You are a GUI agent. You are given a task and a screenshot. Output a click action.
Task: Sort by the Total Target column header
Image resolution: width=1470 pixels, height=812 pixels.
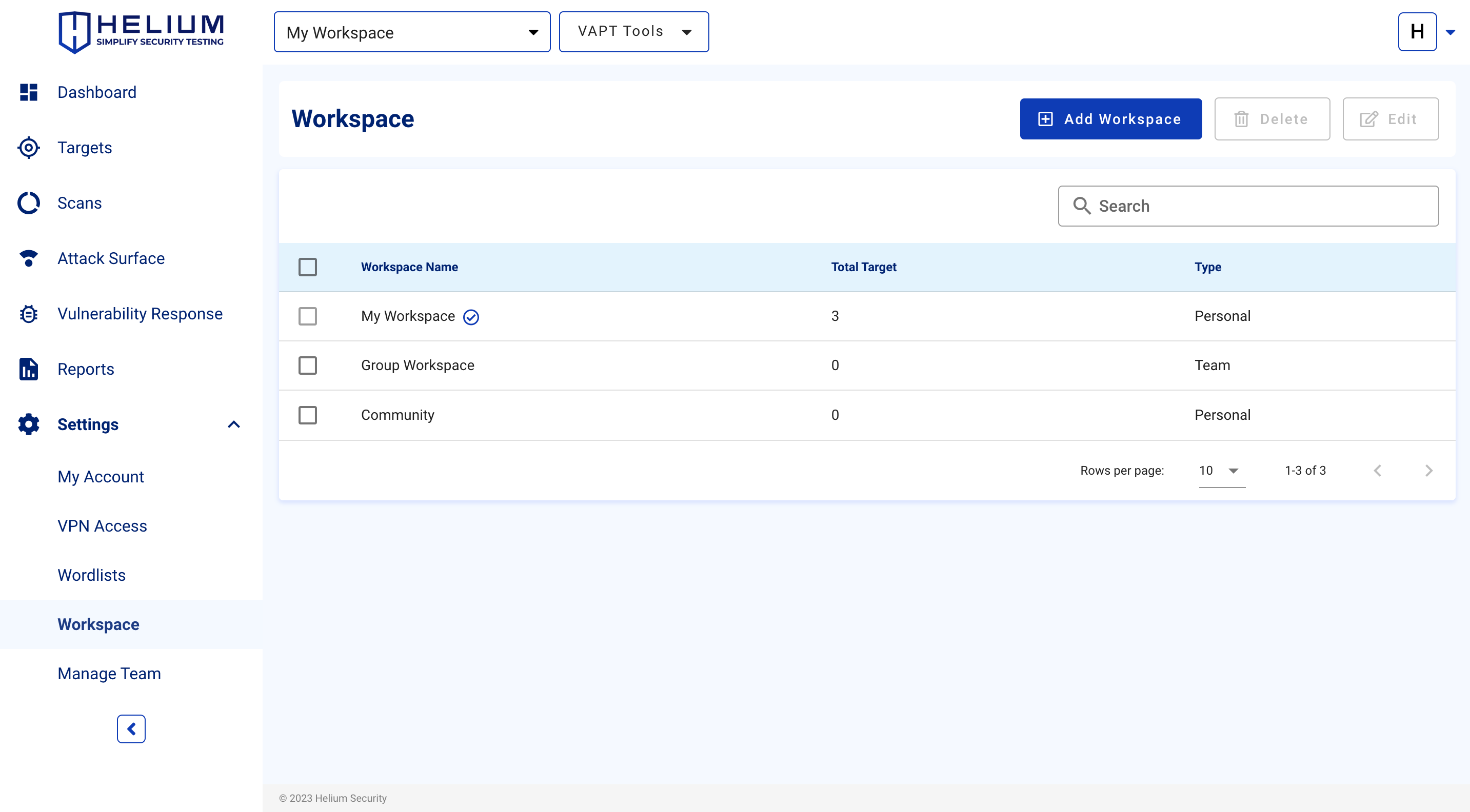pos(863,267)
